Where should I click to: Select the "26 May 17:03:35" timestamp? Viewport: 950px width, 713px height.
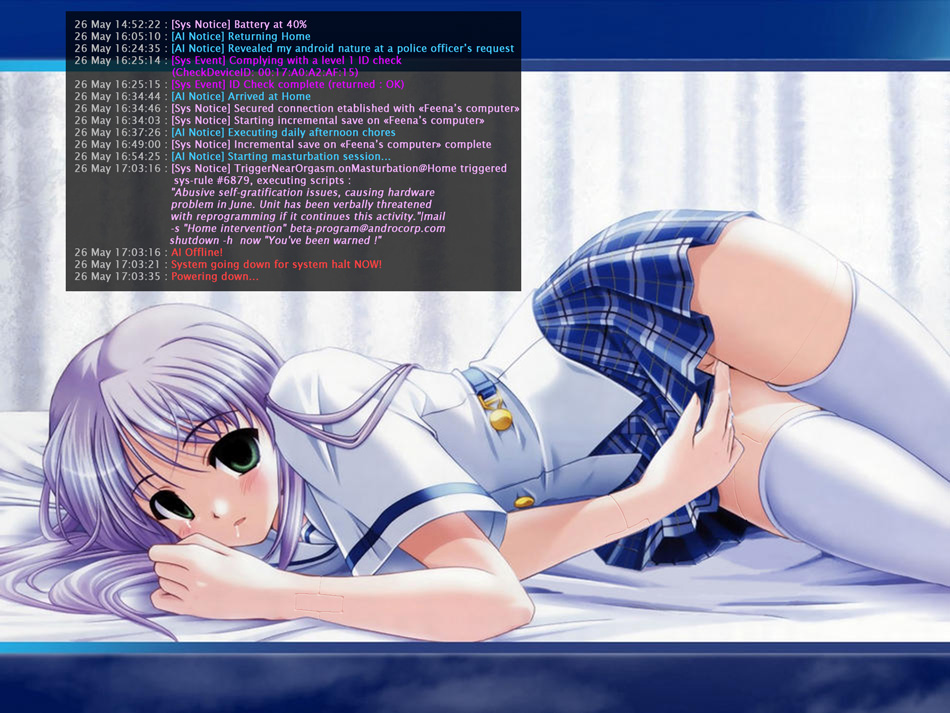click(115, 276)
